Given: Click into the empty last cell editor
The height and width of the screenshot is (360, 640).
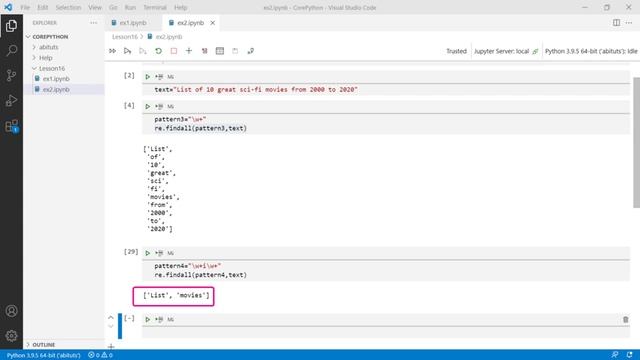Looking at the screenshot, I should [386, 333].
